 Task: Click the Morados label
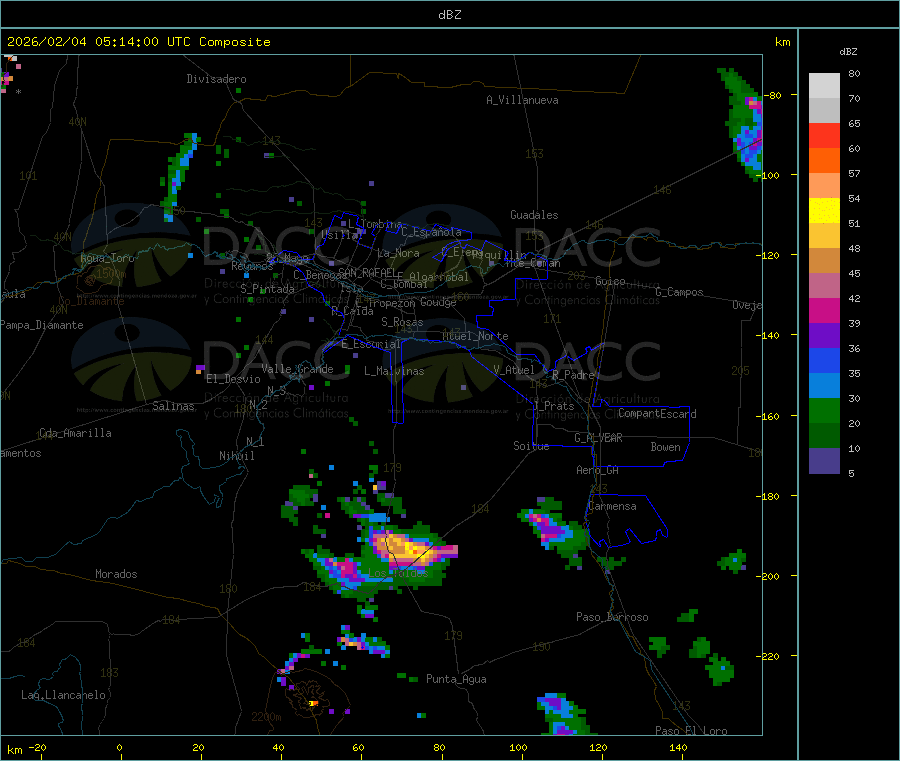[x=117, y=574]
